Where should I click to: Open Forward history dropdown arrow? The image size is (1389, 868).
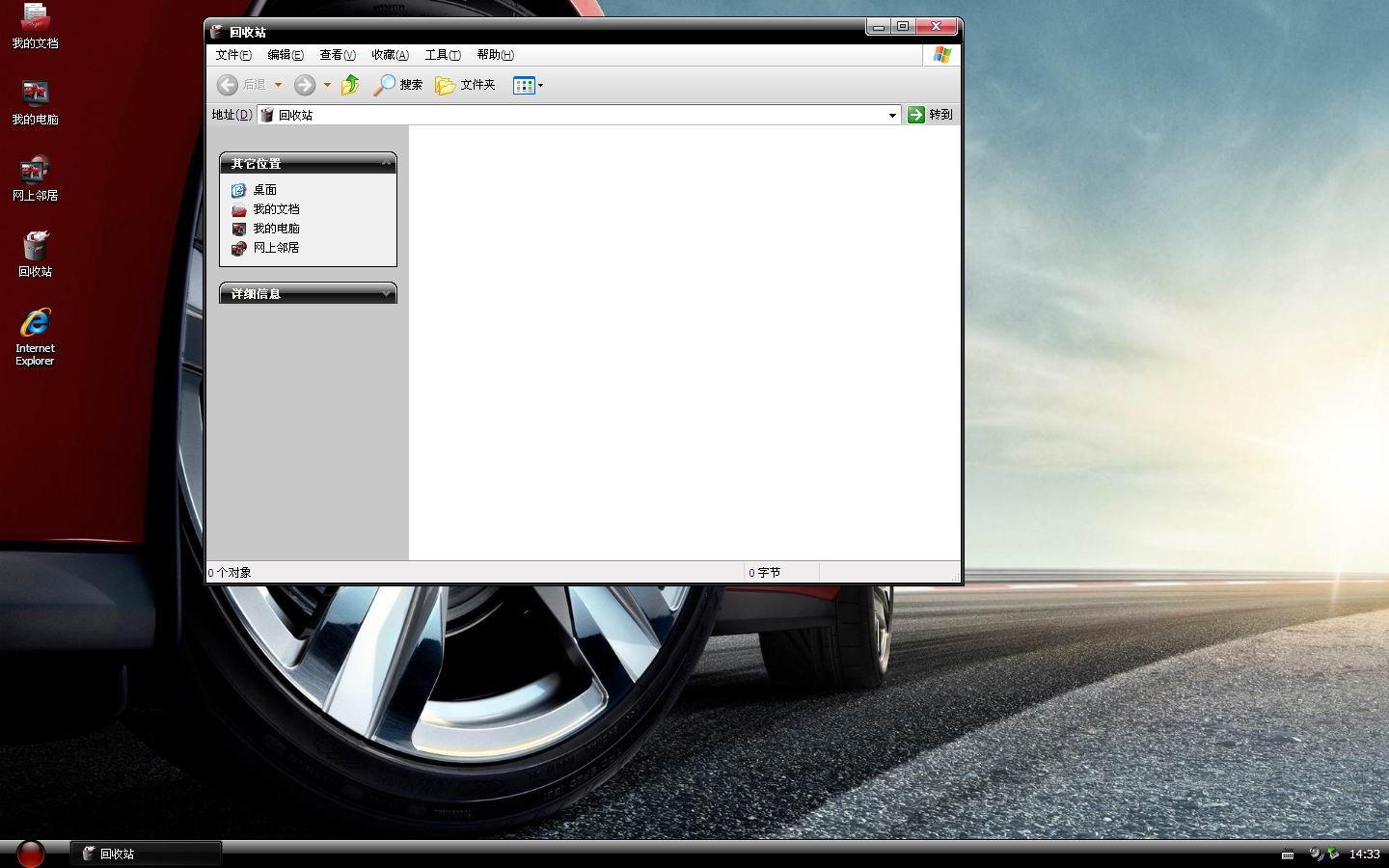(327, 85)
